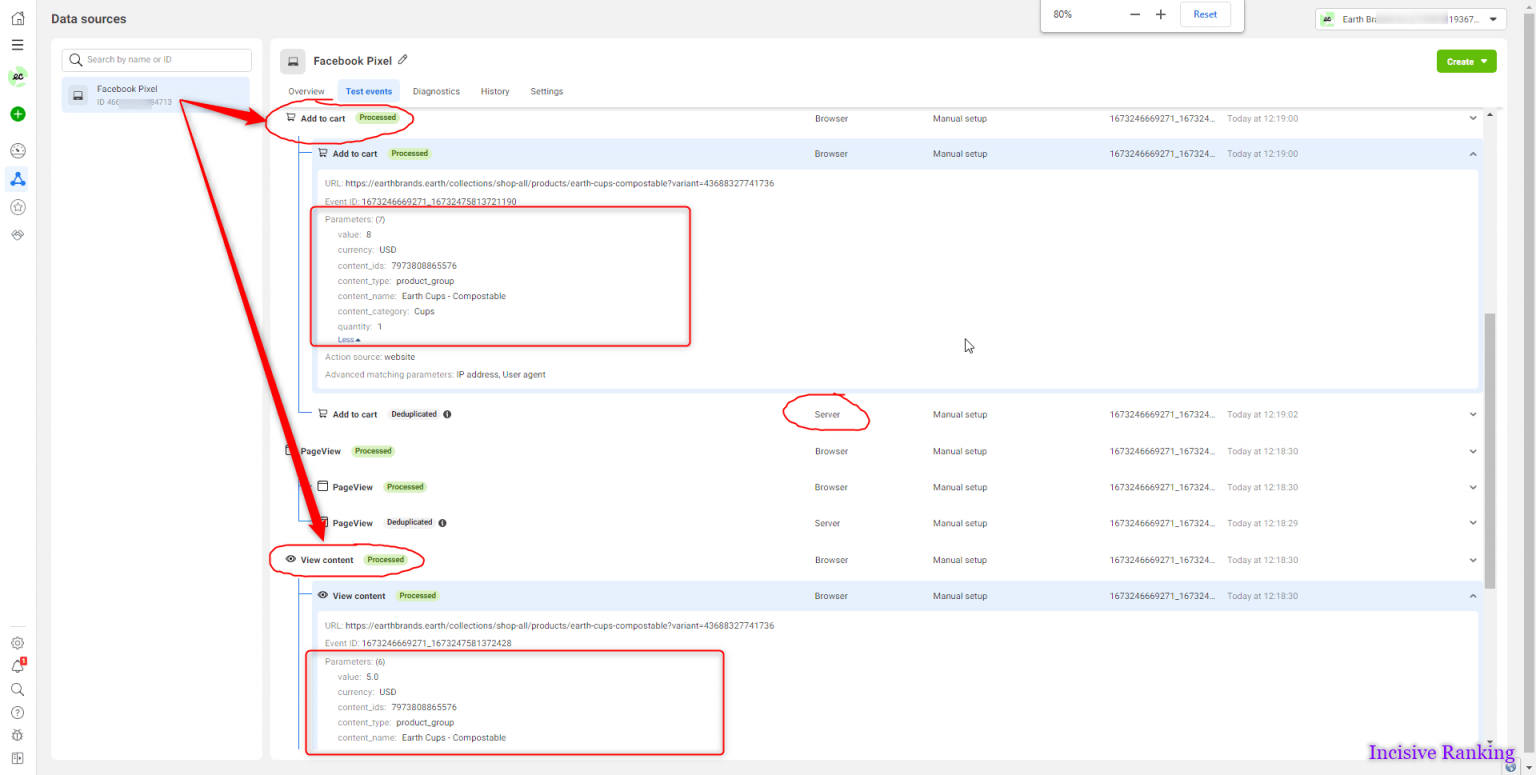Open the Help question mark icon
The width and height of the screenshot is (1536, 775).
(x=17, y=712)
